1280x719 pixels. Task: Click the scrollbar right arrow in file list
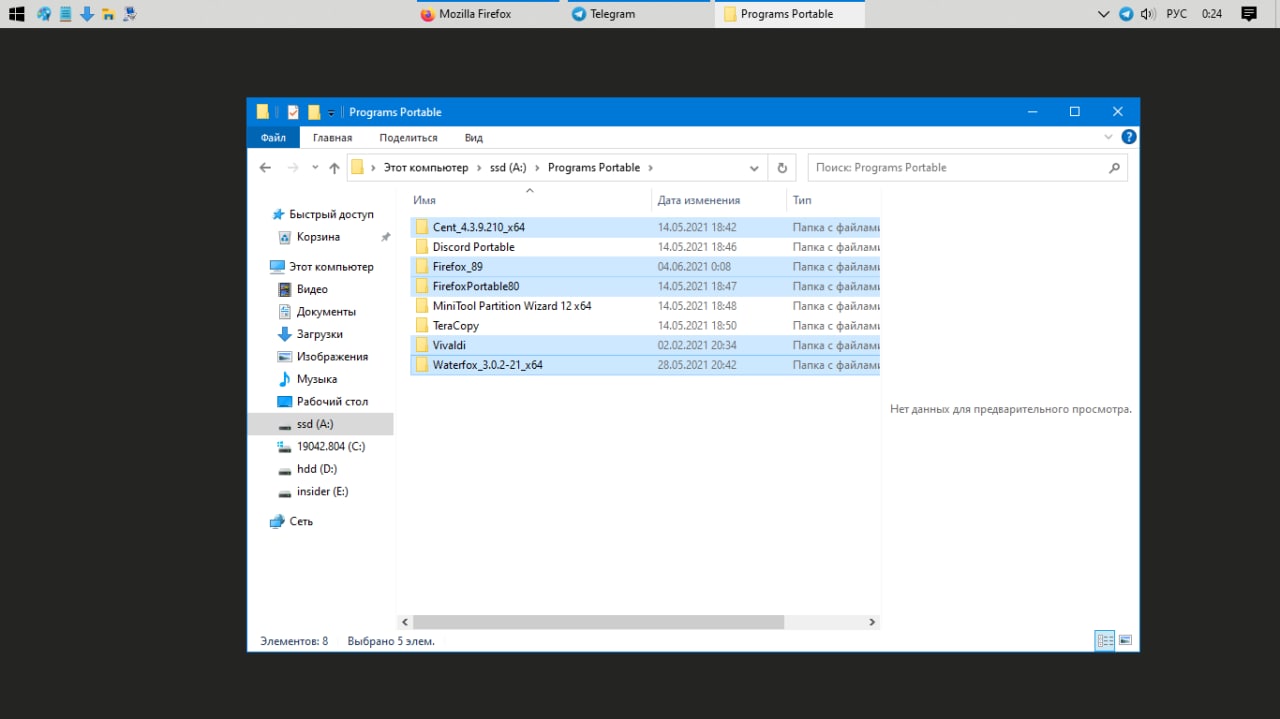[872, 622]
